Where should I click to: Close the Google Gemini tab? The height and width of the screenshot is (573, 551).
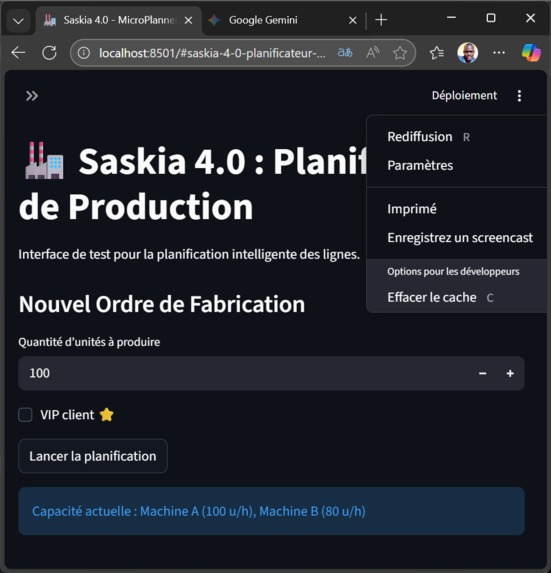click(x=352, y=20)
